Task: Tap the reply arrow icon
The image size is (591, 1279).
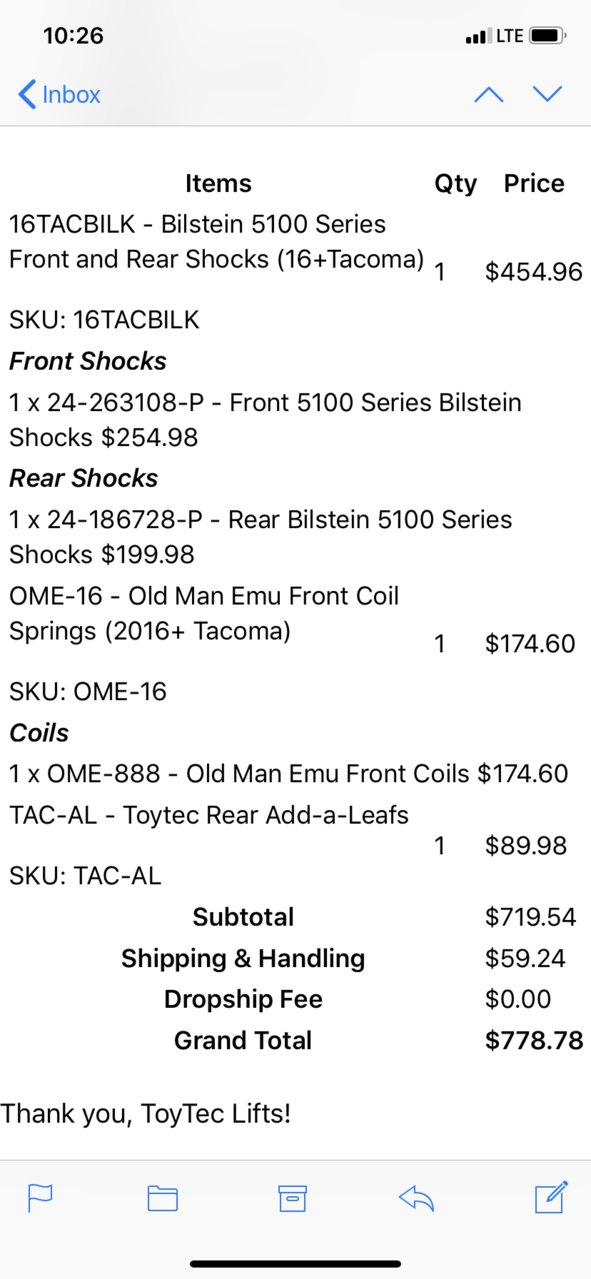Action: [416, 1198]
